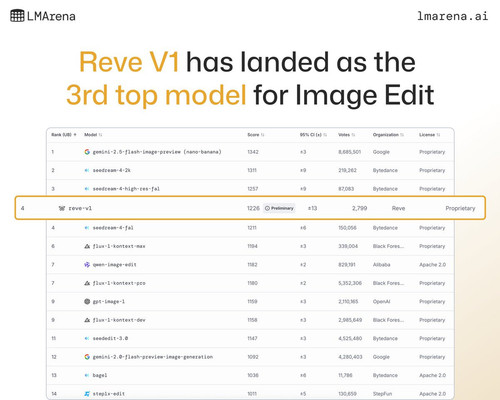Click OpenAI icon beside gpt-image-1

(87, 301)
